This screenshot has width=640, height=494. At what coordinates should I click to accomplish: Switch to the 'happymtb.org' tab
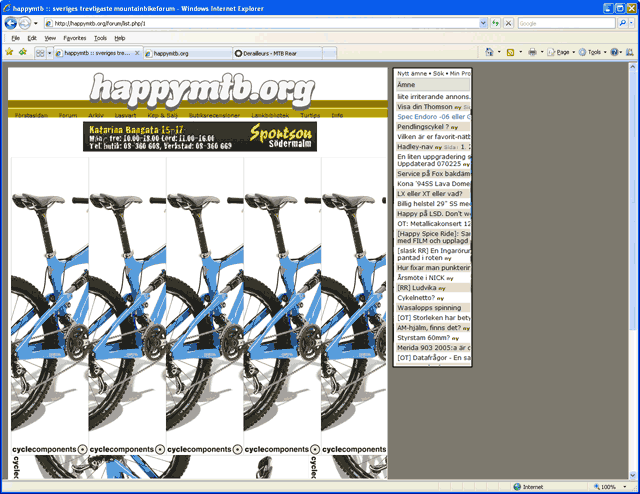pos(188,53)
